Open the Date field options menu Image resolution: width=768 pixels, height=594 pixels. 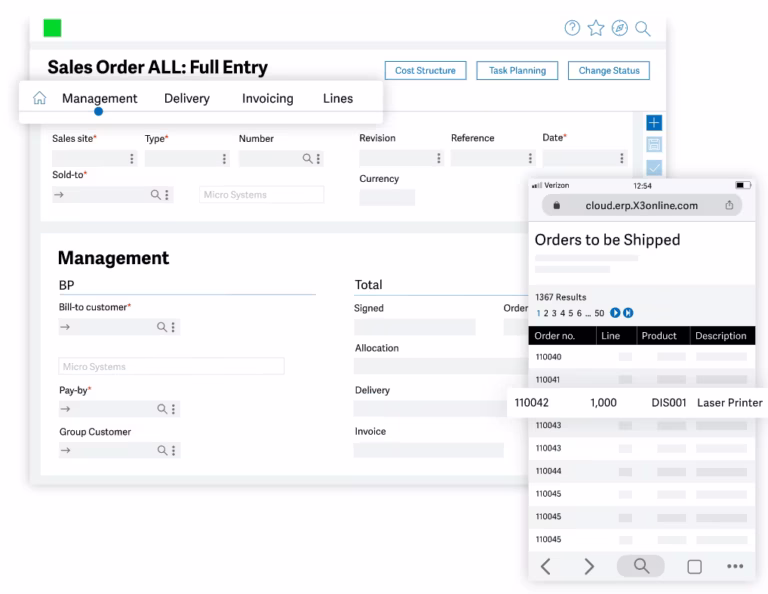click(x=622, y=158)
